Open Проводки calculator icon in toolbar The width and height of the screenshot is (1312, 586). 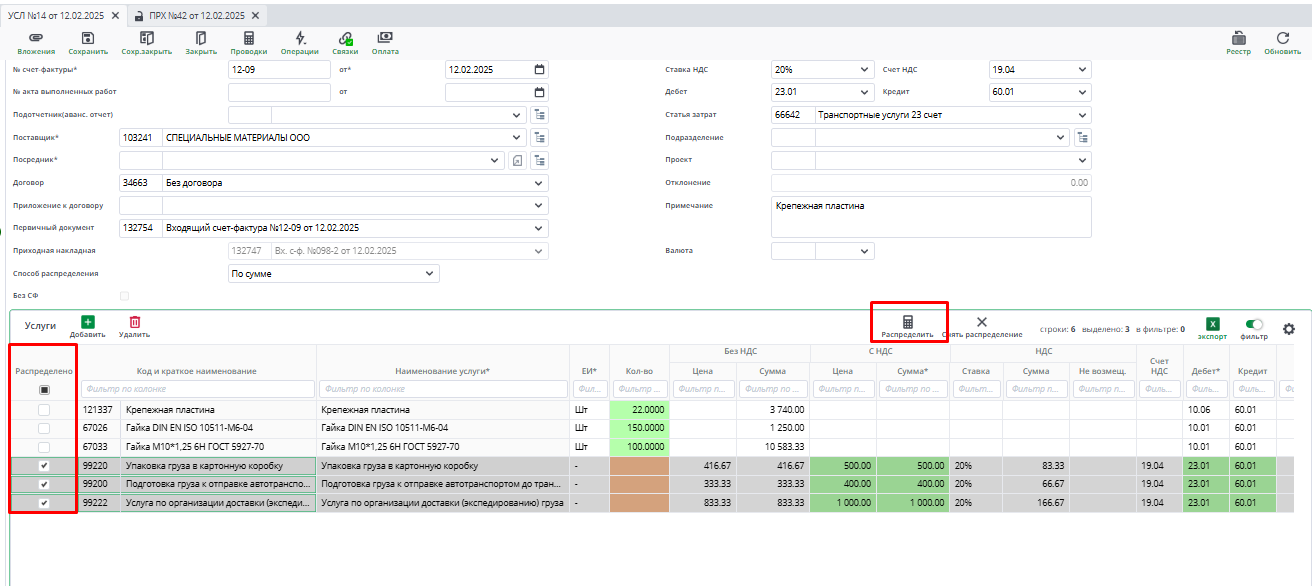(x=248, y=38)
